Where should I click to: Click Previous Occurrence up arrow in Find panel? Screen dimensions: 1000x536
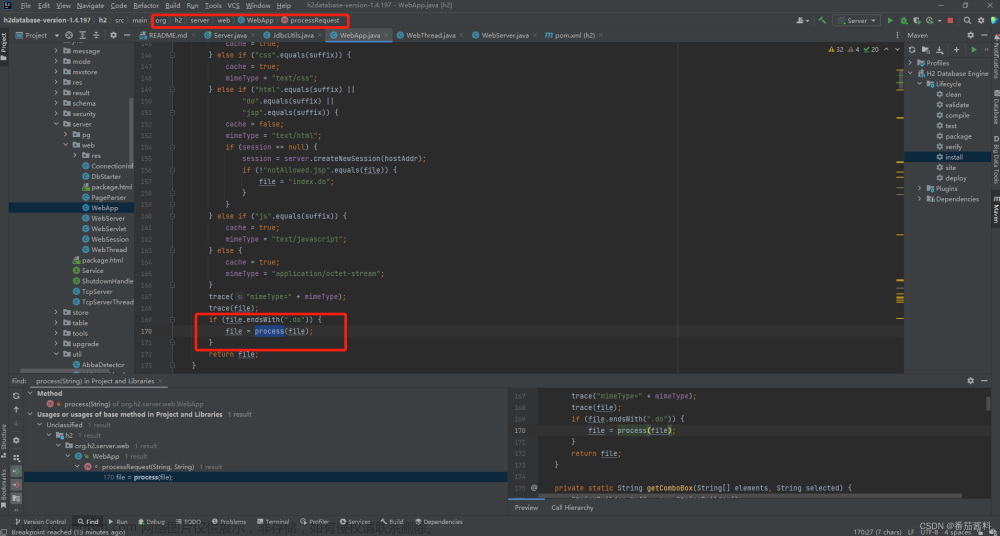16,410
